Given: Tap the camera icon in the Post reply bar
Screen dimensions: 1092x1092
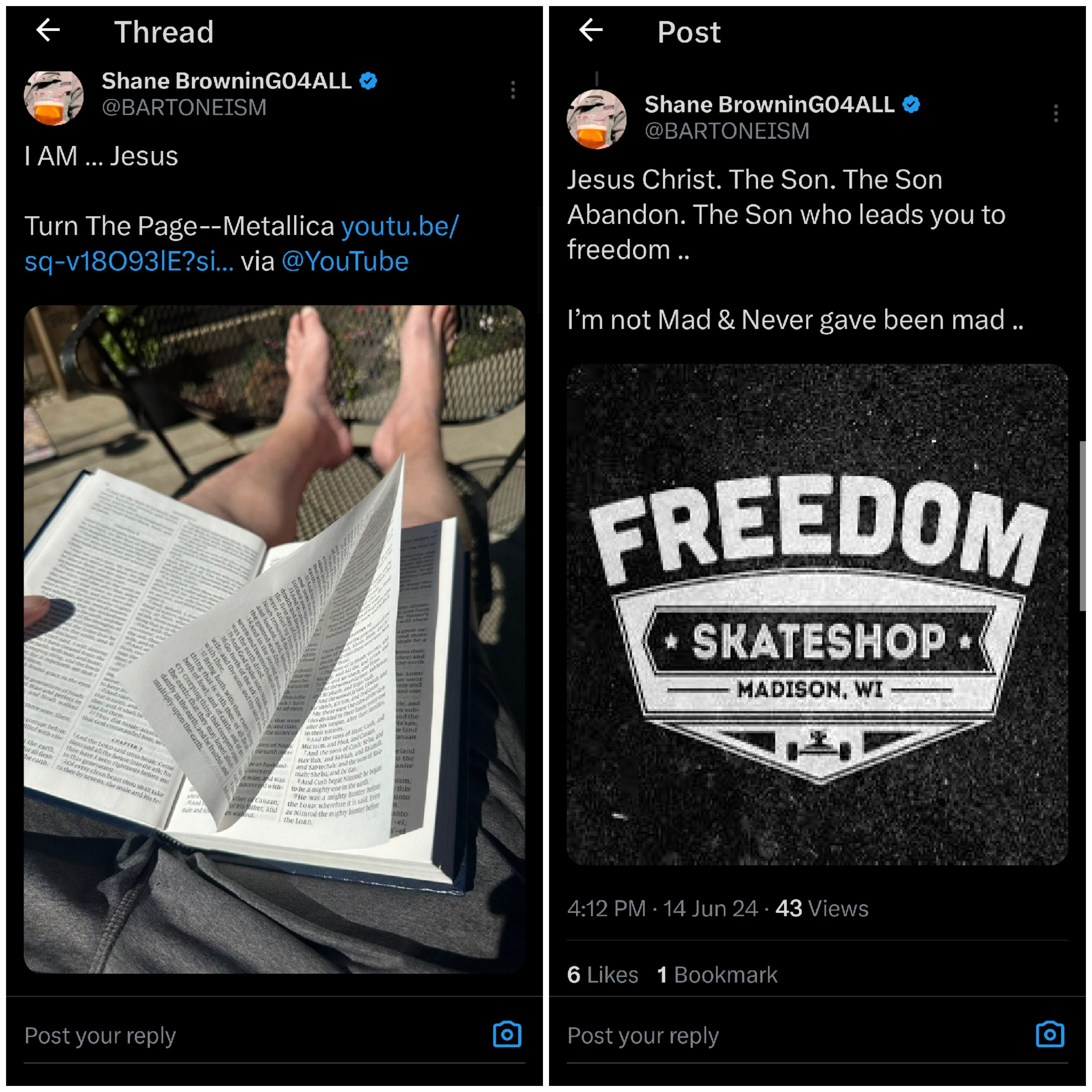Looking at the screenshot, I should [x=1050, y=1034].
